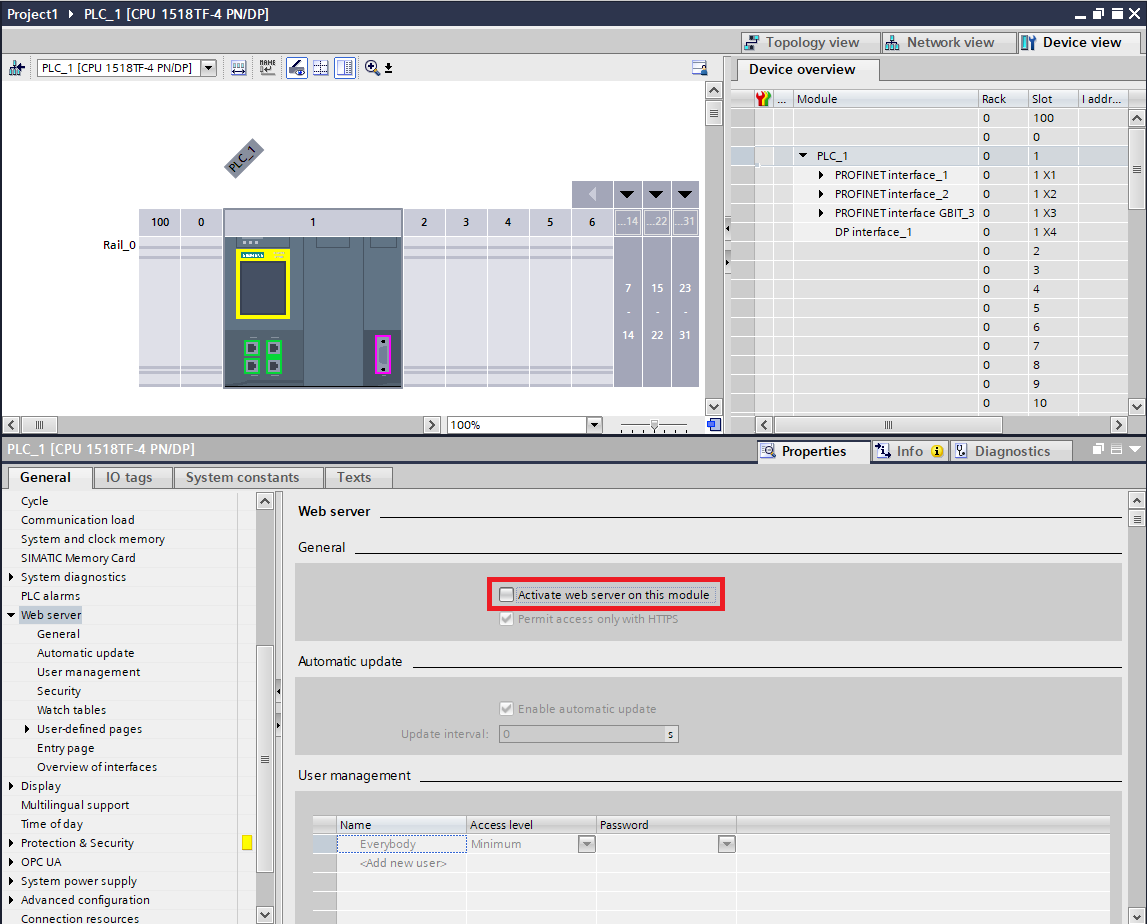
Task: Click the colored status icon in Device overview header
Action: (763, 99)
